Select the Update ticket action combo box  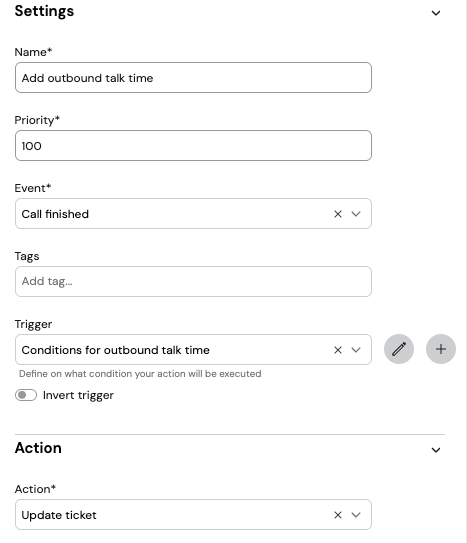(194, 515)
